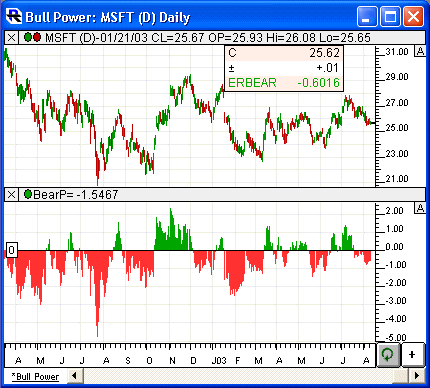Screen dimensions: 430x388
Task: Toggle auto-scale A button on price pane
Action: 420,51
